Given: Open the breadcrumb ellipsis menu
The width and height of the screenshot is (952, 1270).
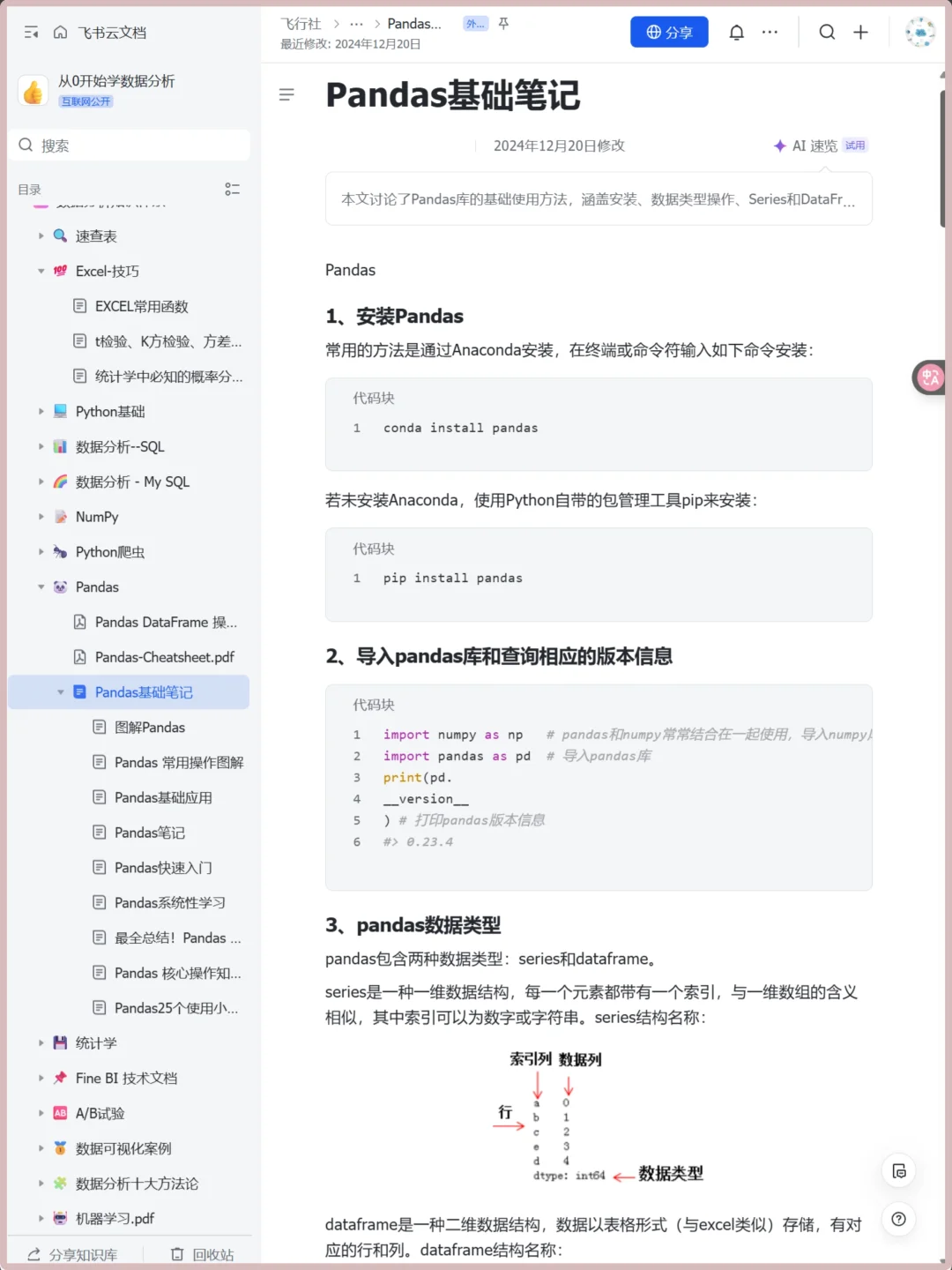Looking at the screenshot, I should [x=356, y=24].
